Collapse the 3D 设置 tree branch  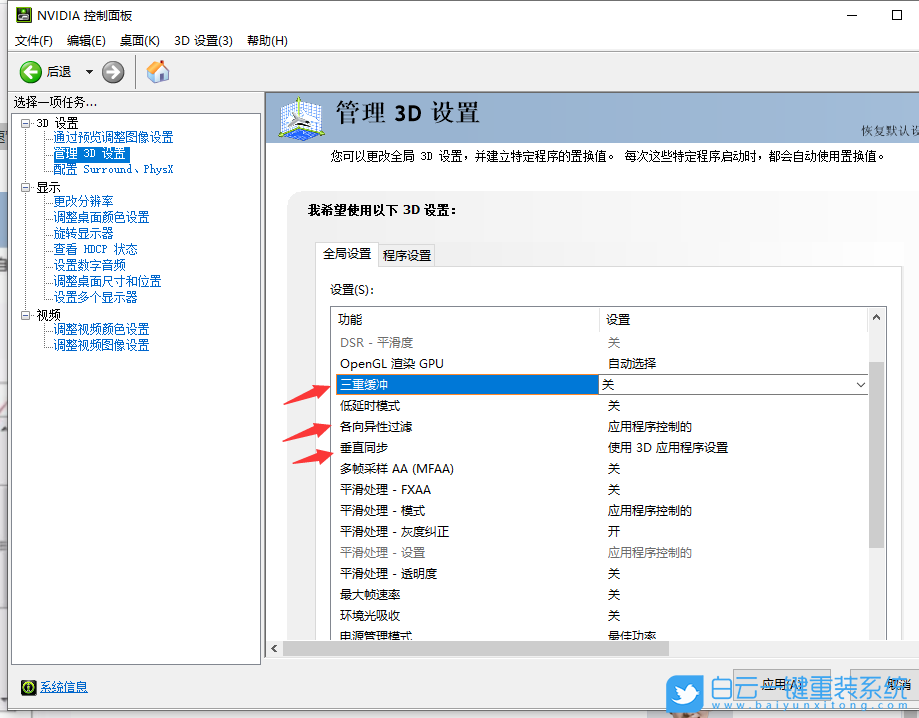[x=26, y=122]
